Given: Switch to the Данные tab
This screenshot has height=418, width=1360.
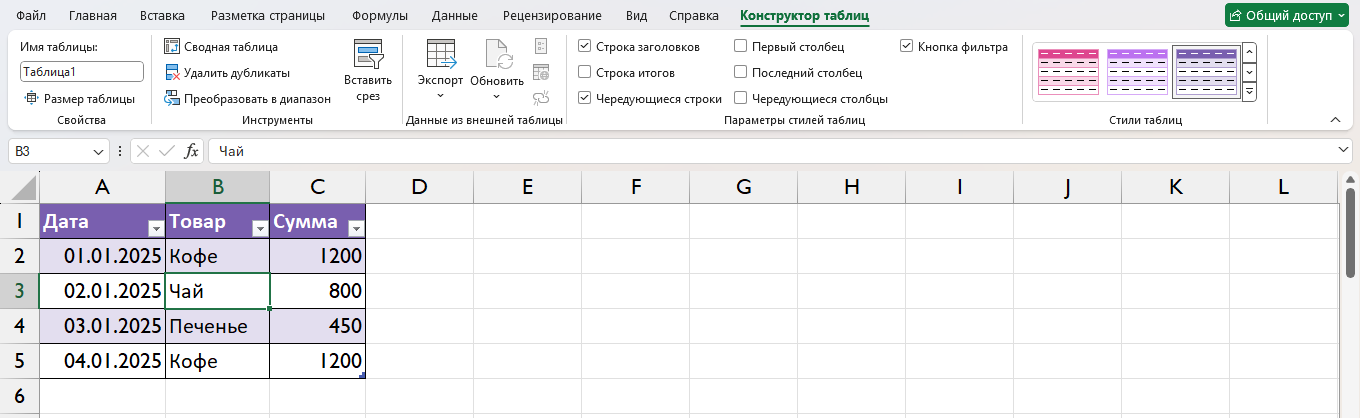Looking at the screenshot, I should coord(454,16).
